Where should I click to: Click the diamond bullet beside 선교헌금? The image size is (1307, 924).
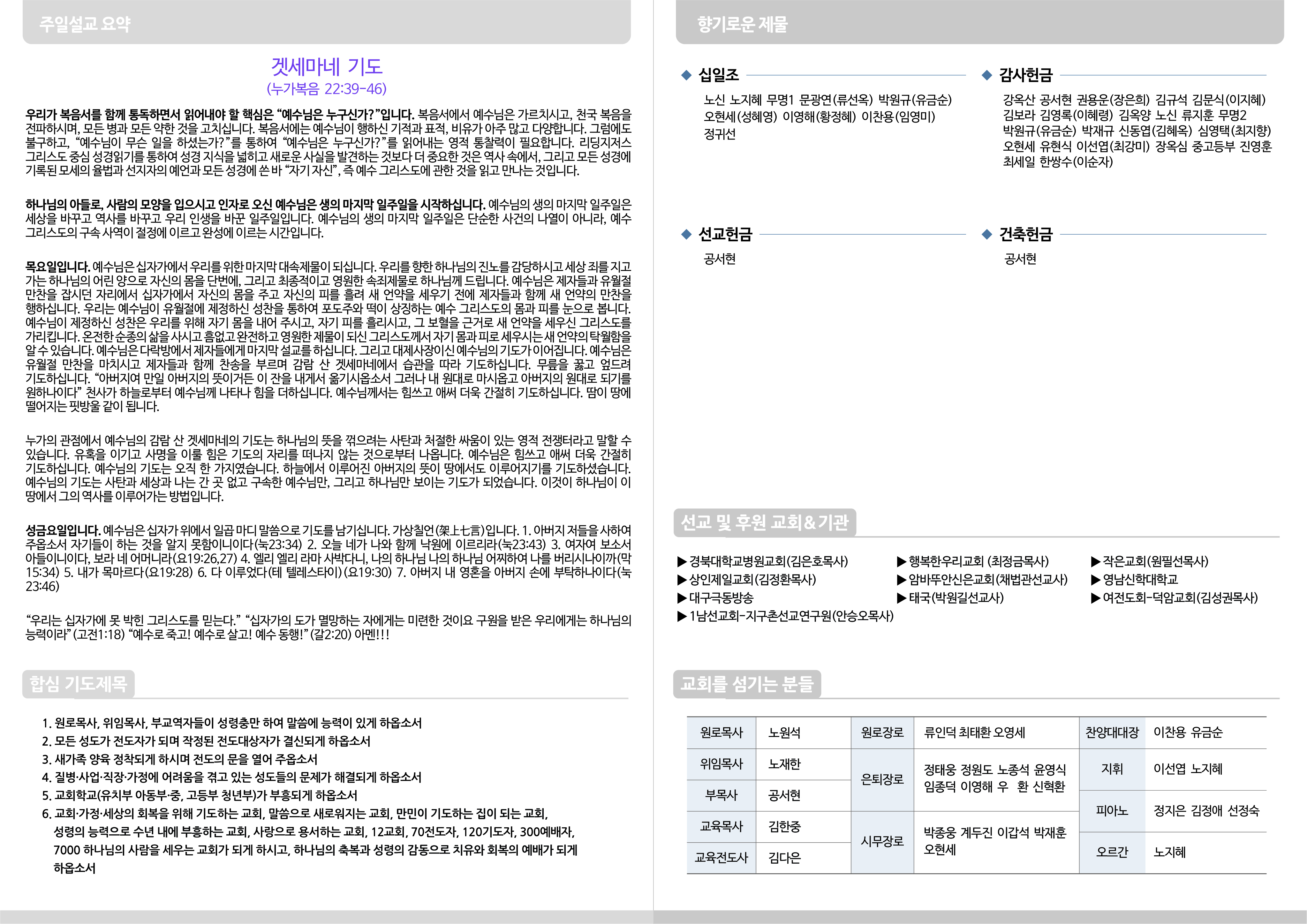(x=686, y=234)
